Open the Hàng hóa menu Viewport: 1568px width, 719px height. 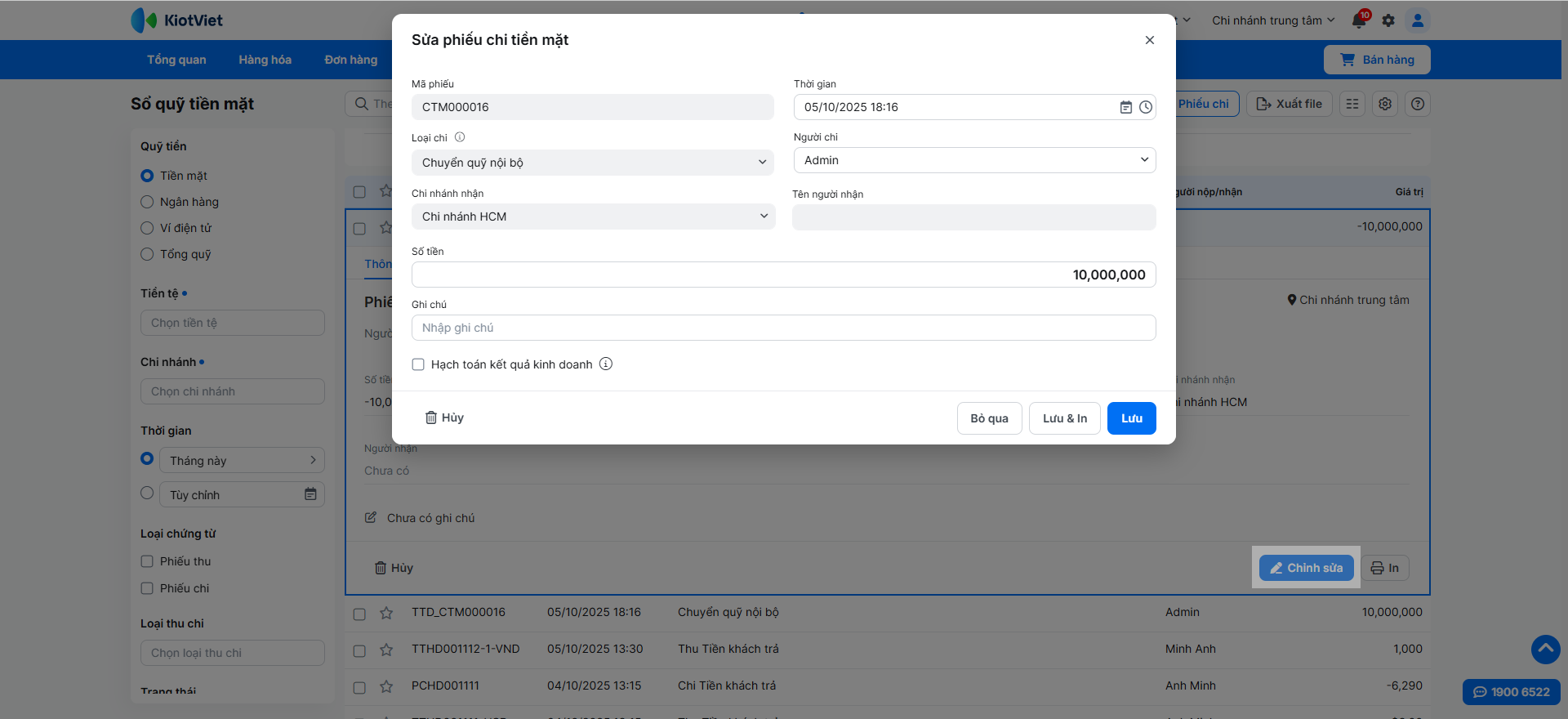coord(265,60)
